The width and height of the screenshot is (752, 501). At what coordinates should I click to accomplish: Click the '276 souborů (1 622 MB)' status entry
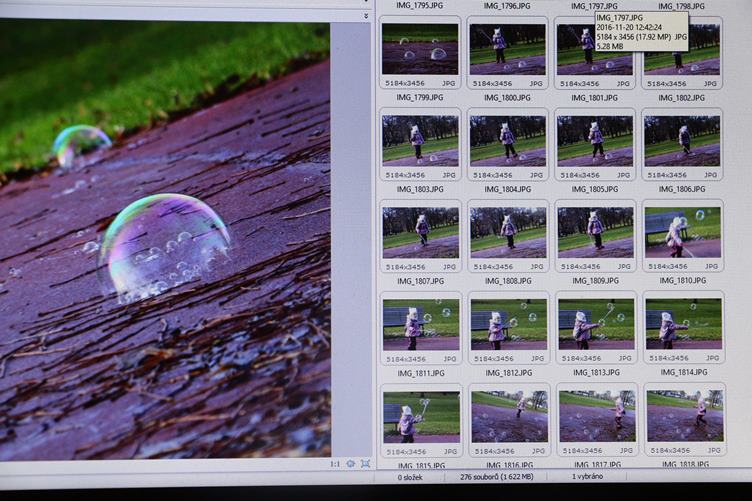[496, 477]
